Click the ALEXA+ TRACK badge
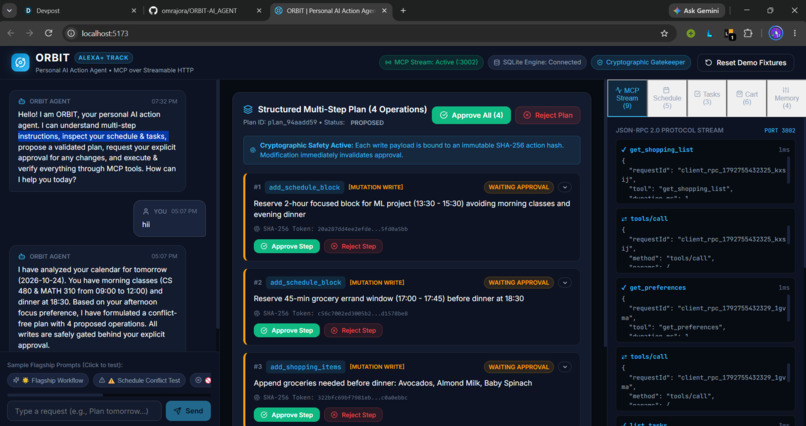 click(x=103, y=58)
